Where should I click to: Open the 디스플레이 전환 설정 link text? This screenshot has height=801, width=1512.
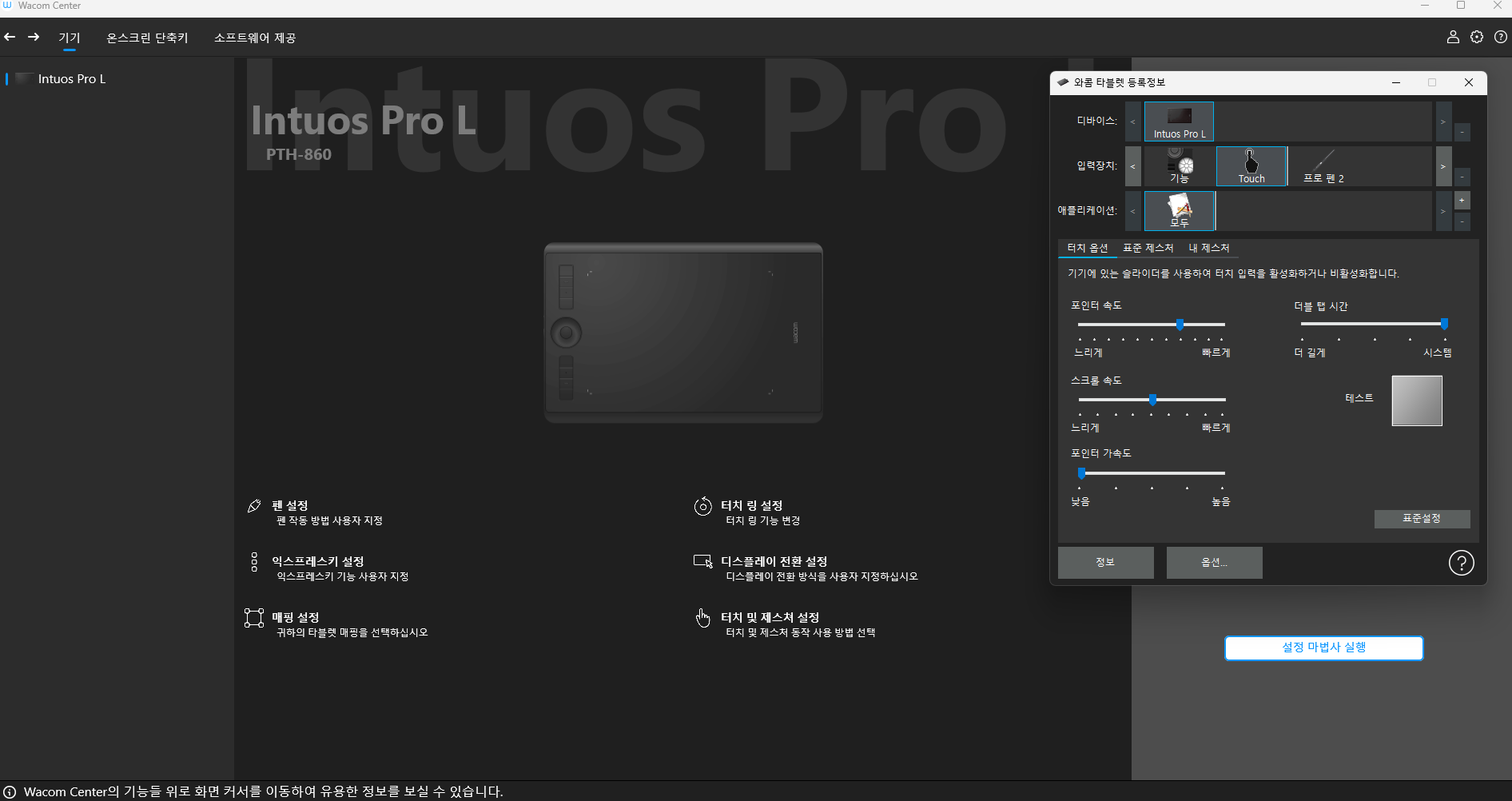tap(774, 561)
